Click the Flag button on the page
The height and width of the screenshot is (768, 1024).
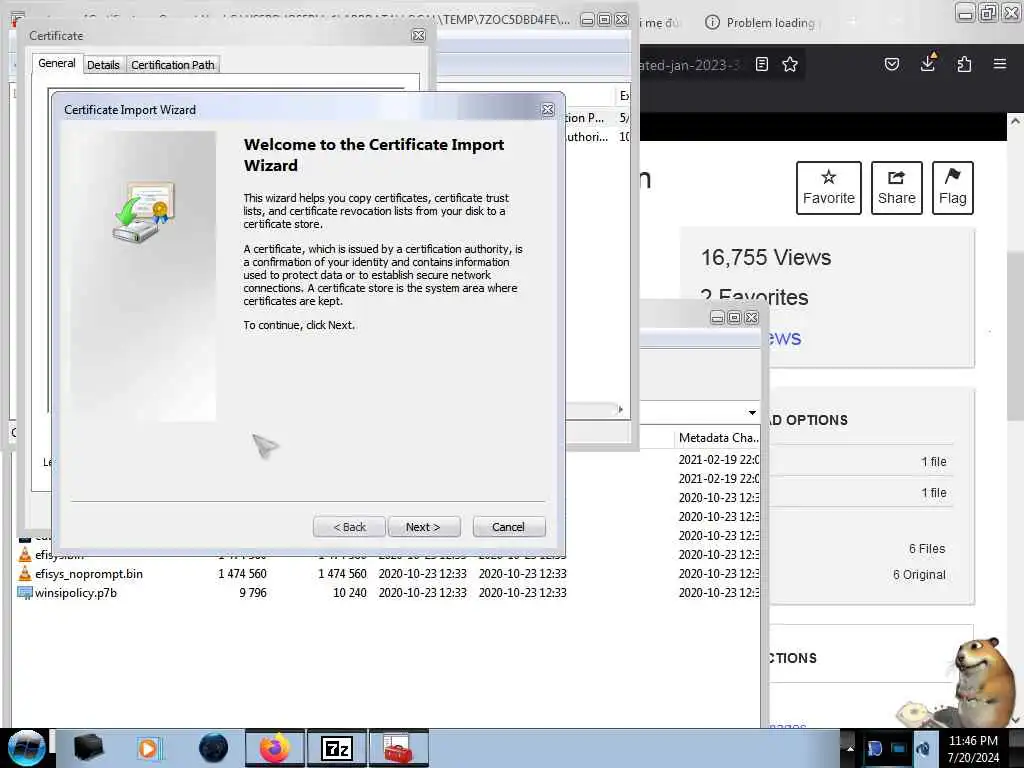point(953,188)
